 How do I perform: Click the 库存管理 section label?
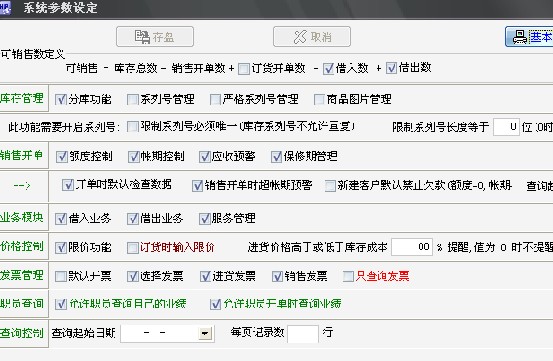pyautogui.click(x=22, y=98)
